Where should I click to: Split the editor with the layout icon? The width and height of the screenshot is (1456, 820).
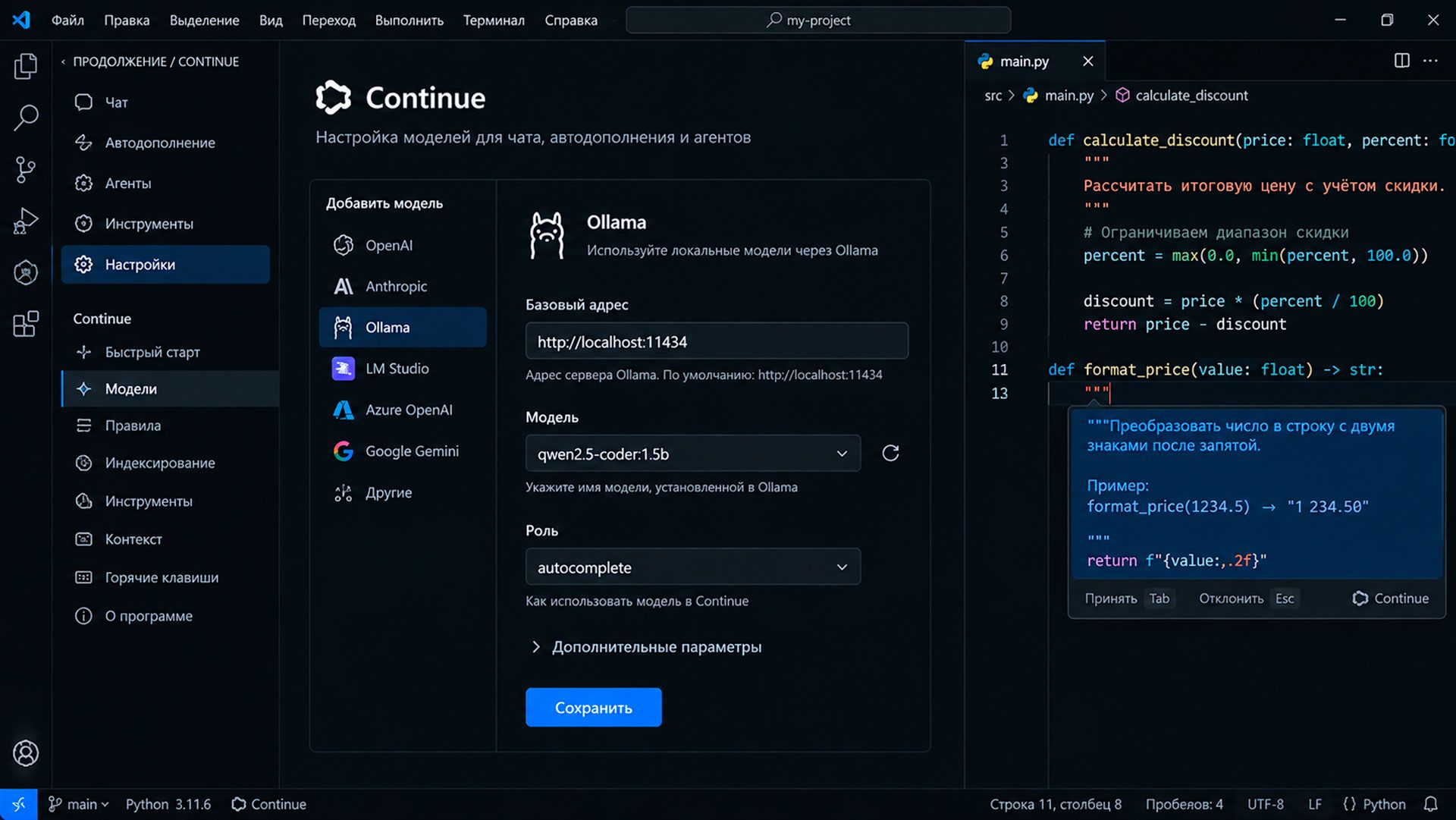[x=1401, y=61]
